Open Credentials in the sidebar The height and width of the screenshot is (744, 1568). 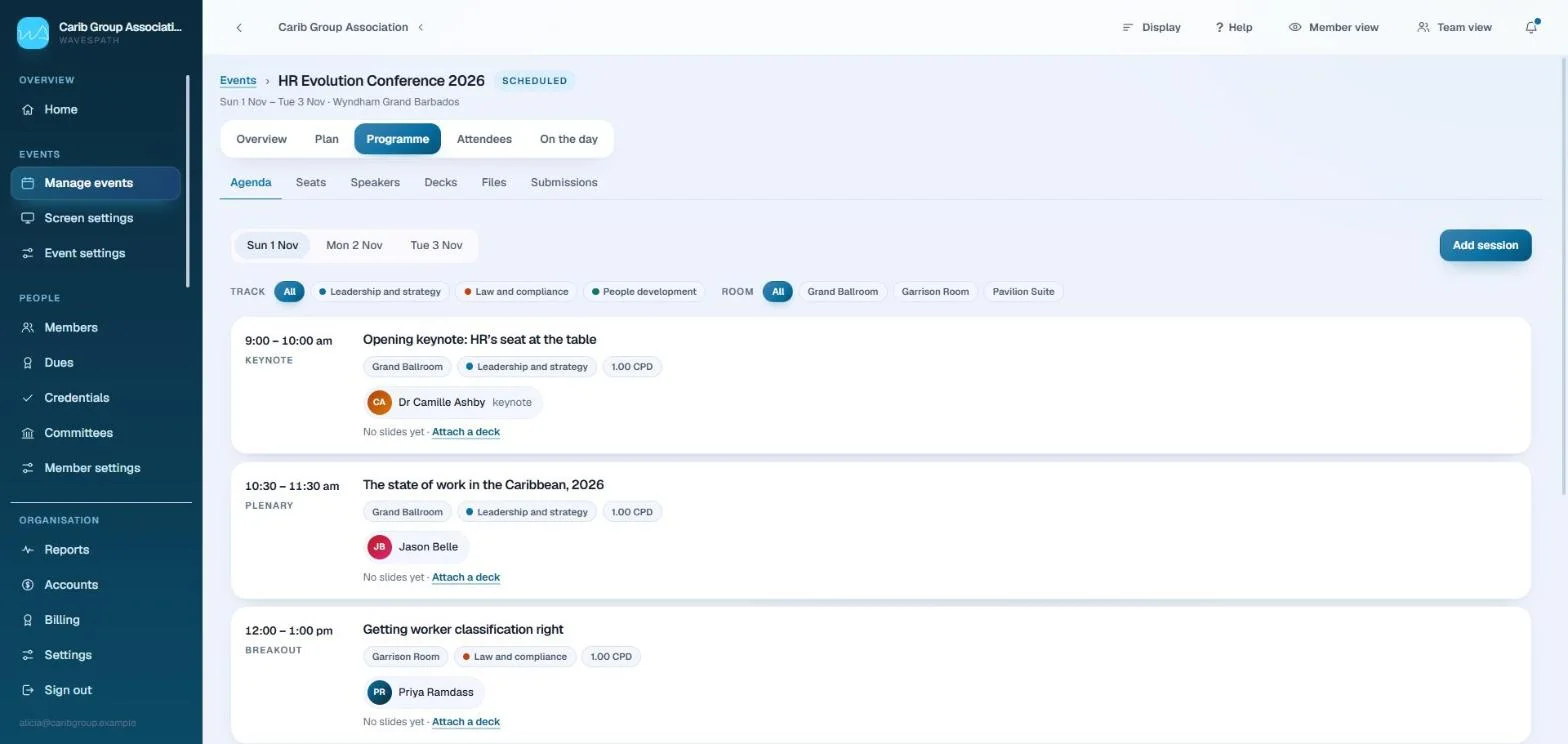95,398
